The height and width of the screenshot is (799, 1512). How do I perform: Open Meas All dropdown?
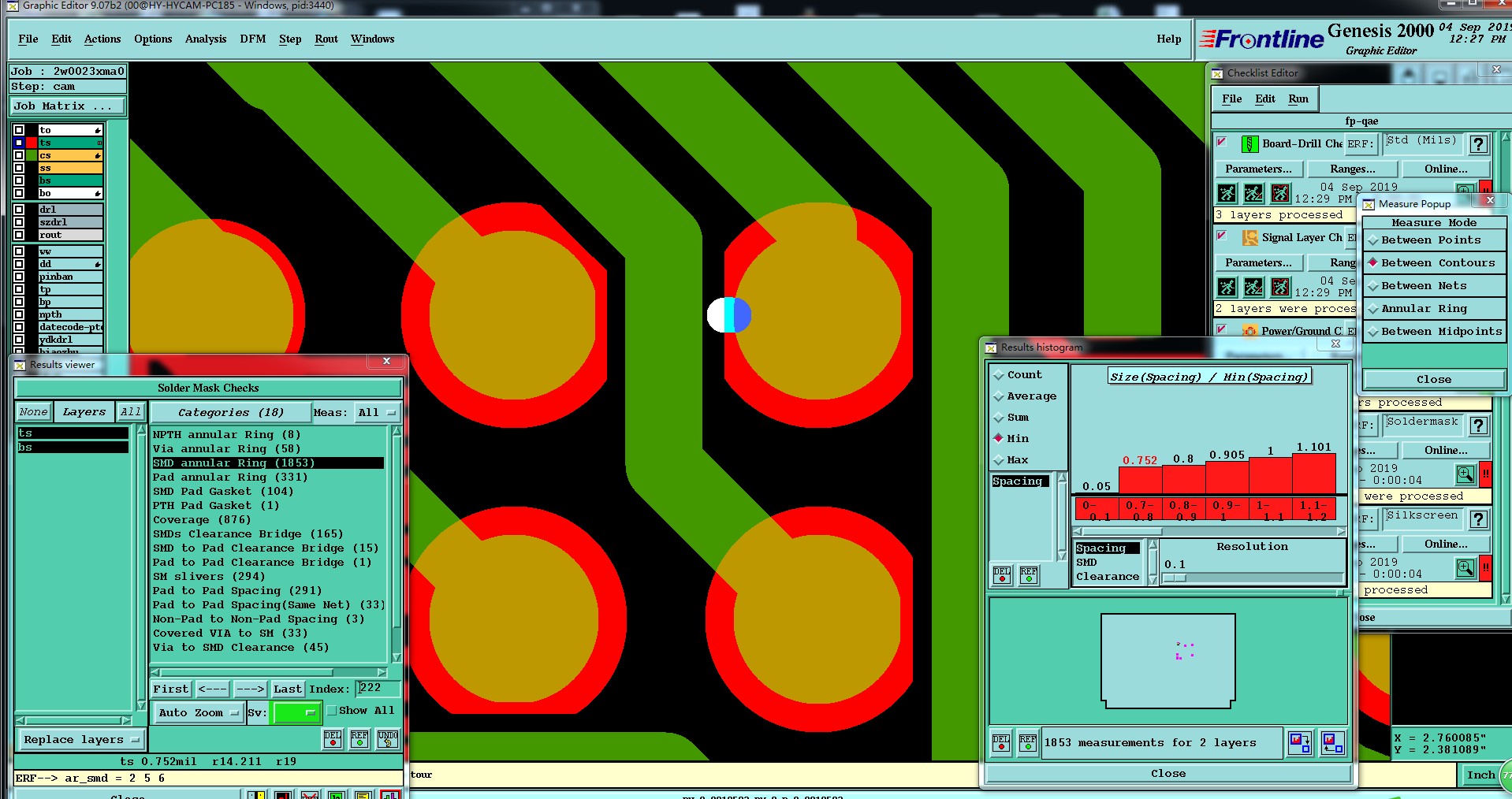tap(377, 412)
